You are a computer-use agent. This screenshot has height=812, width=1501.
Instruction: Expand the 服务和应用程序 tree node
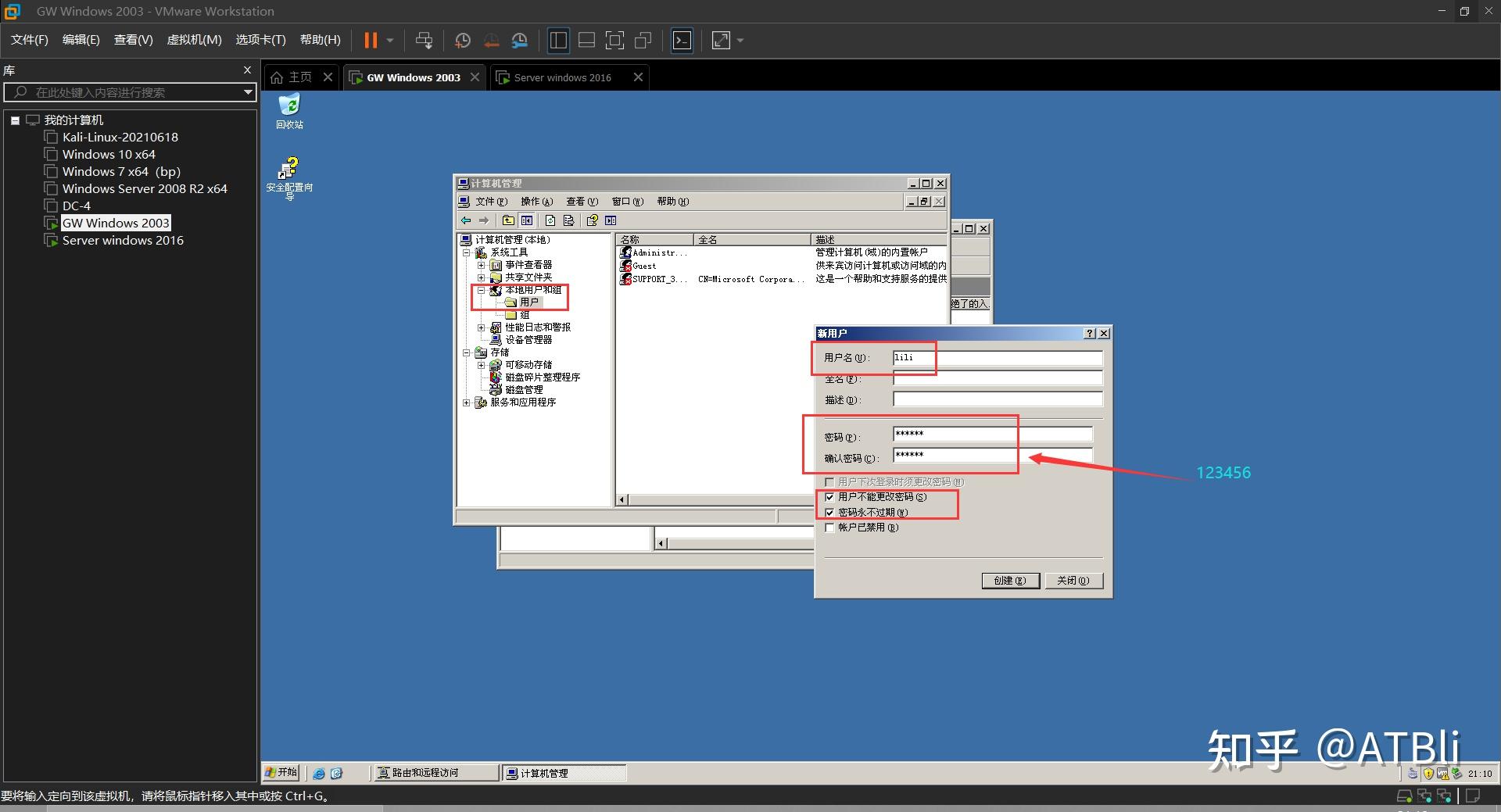click(467, 402)
